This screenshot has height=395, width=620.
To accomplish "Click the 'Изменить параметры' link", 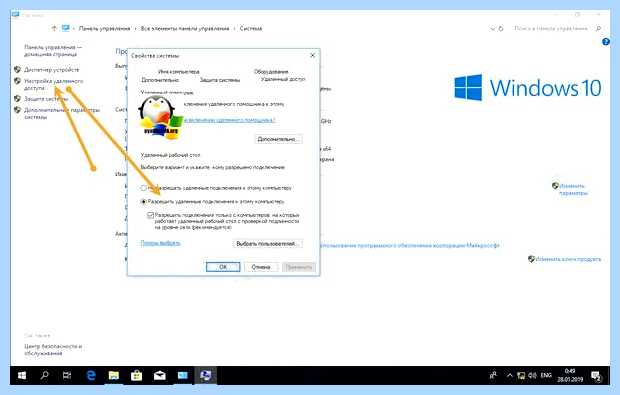I will (573, 189).
